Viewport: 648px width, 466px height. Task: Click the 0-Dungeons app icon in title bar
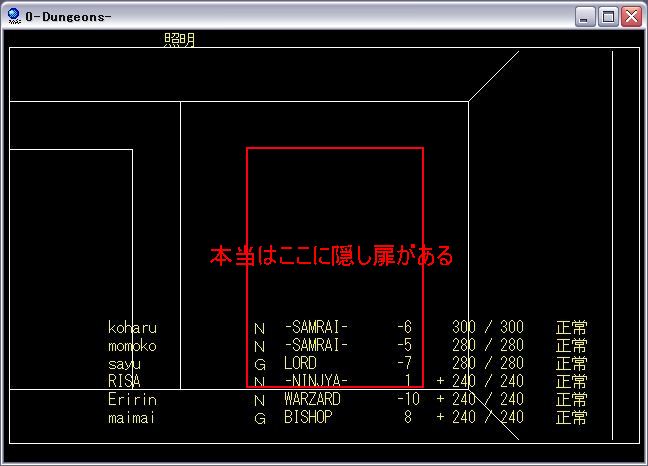coord(13,16)
